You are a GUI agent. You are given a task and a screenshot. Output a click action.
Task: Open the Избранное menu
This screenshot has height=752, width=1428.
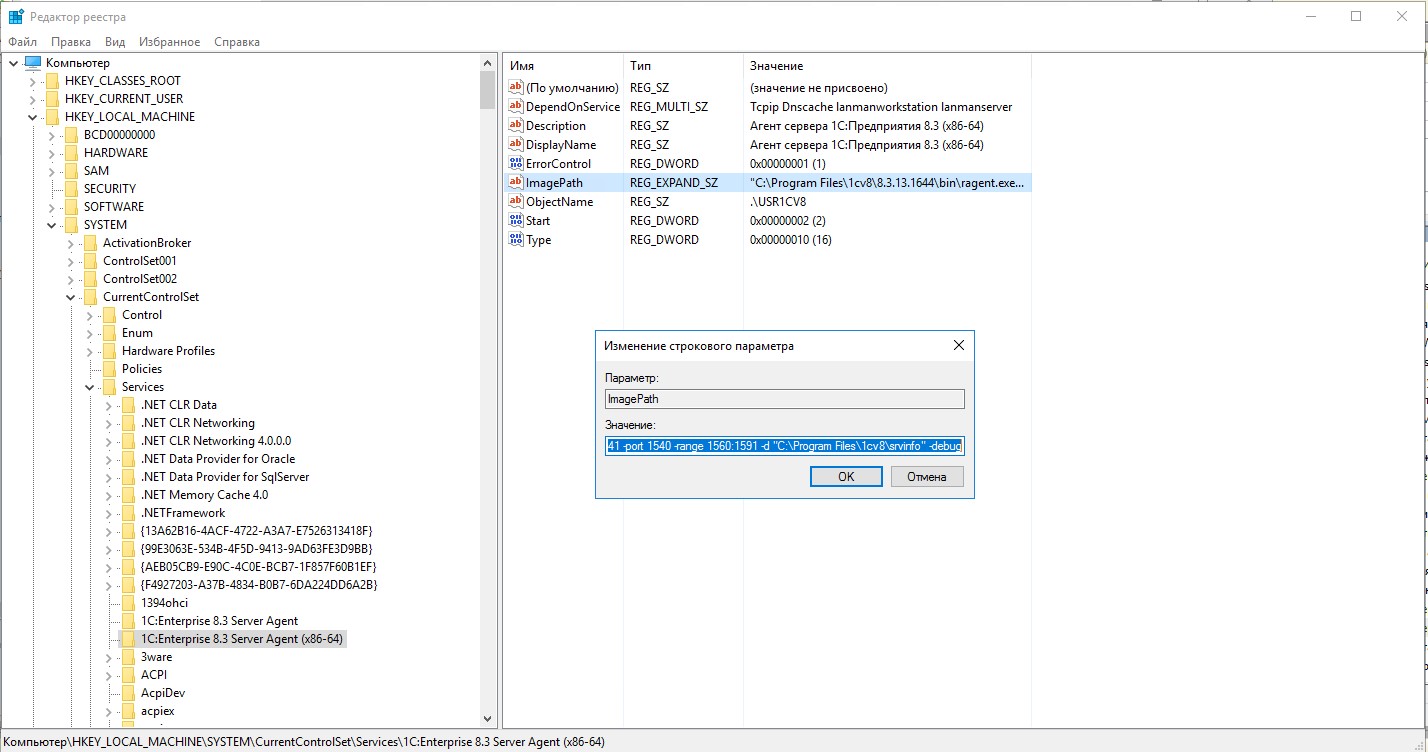point(170,42)
